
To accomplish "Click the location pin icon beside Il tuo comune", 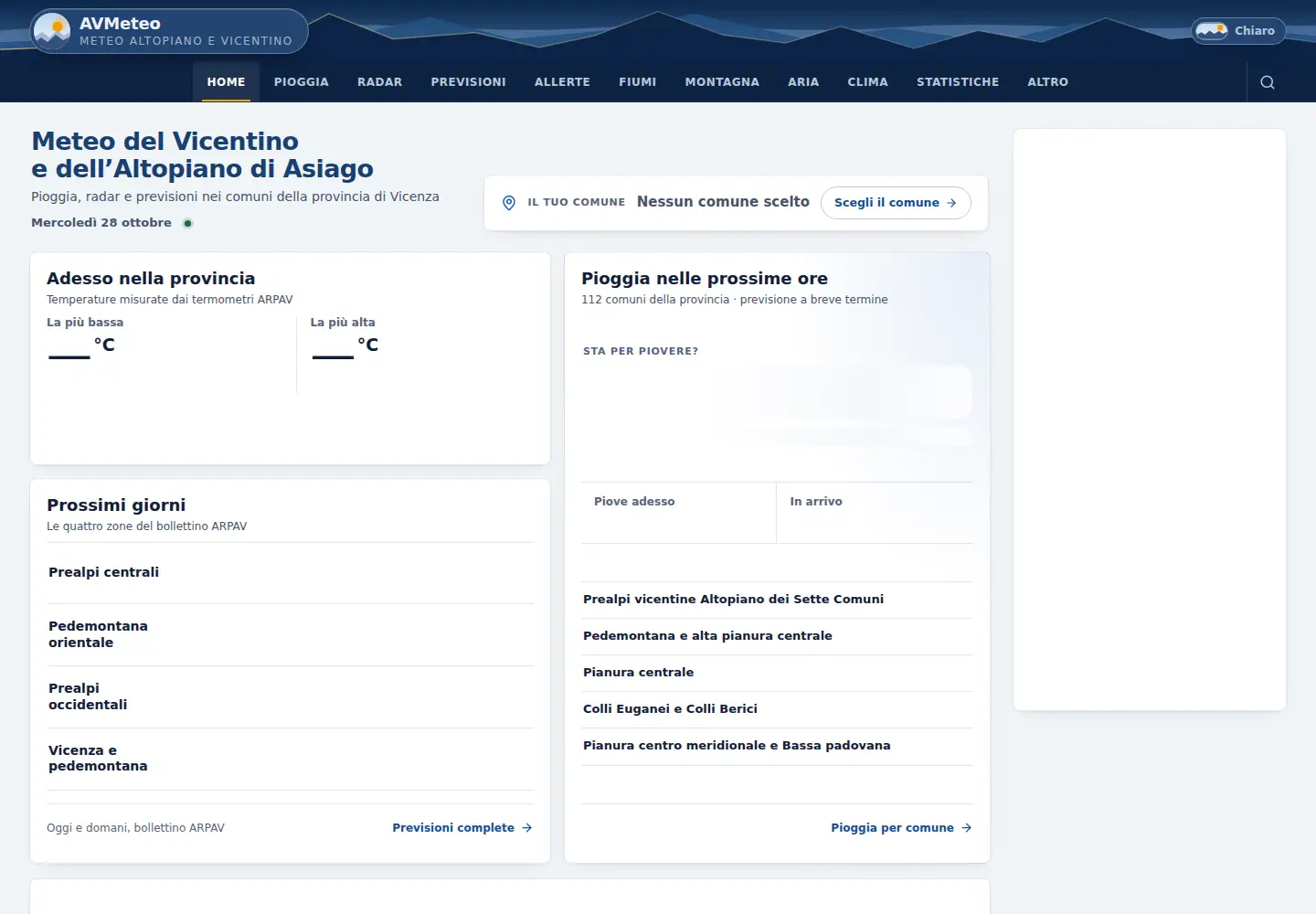I will tap(509, 203).
